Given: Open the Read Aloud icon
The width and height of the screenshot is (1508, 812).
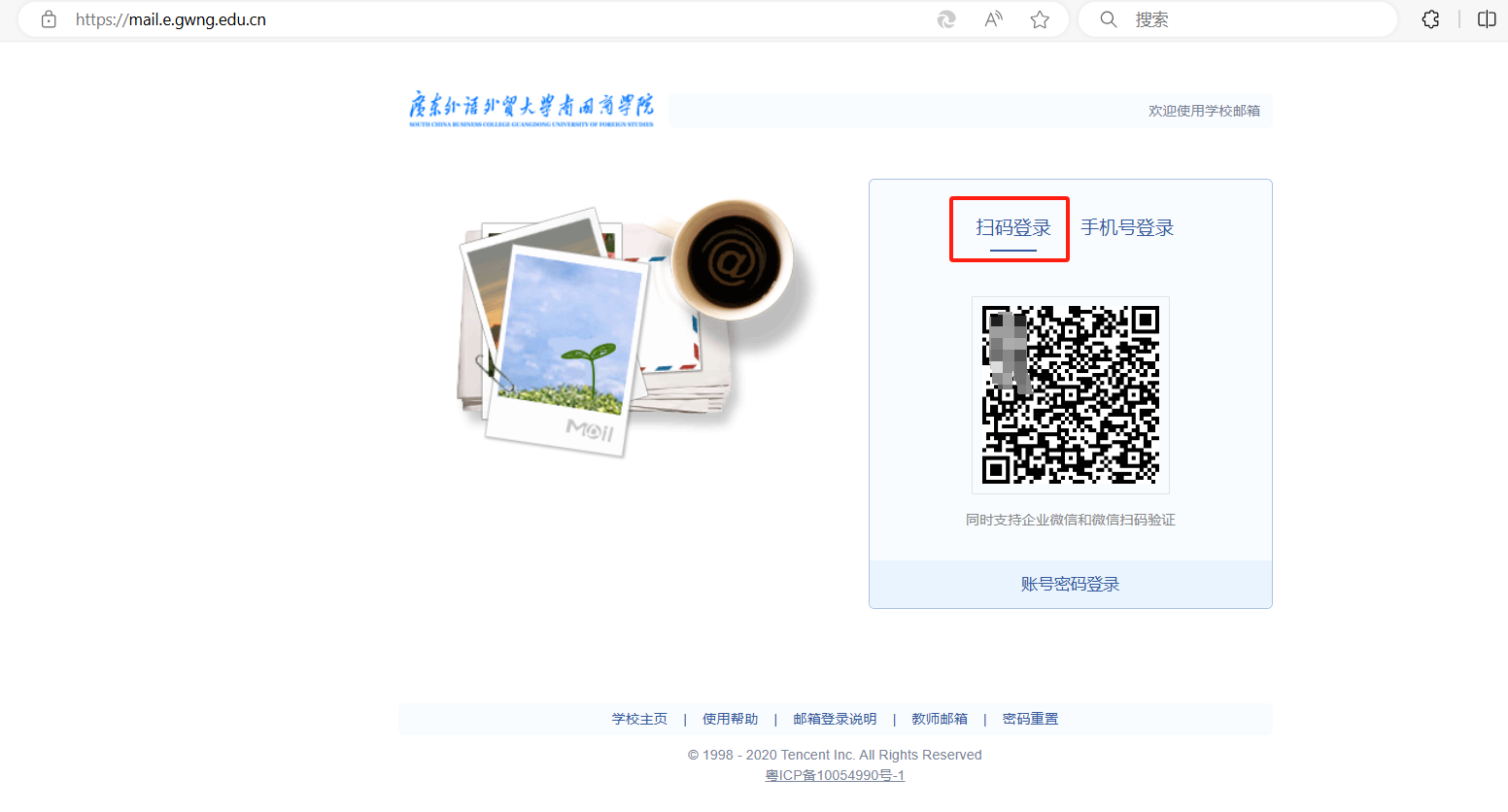Looking at the screenshot, I should [x=993, y=19].
